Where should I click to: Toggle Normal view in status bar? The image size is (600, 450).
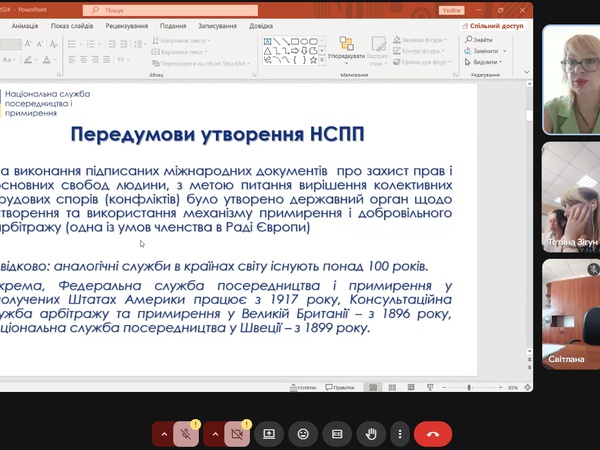coord(373,387)
